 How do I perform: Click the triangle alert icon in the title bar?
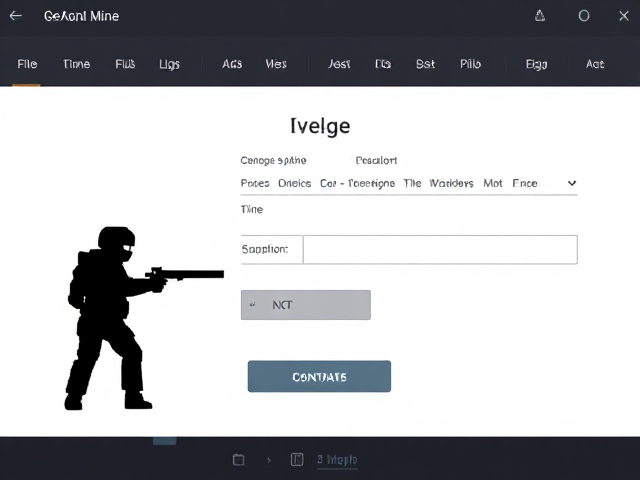[x=540, y=16]
